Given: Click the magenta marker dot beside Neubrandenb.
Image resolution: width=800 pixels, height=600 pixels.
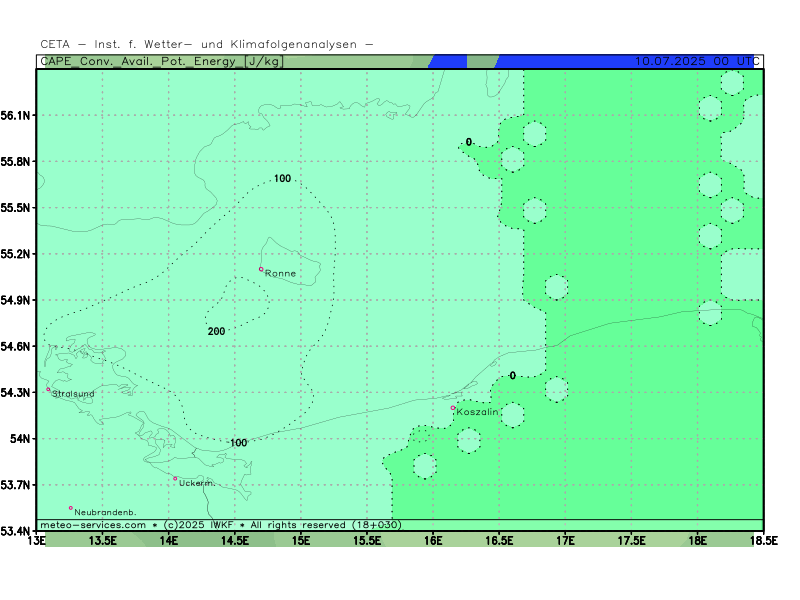Looking at the screenshot, I should [71, 508].
